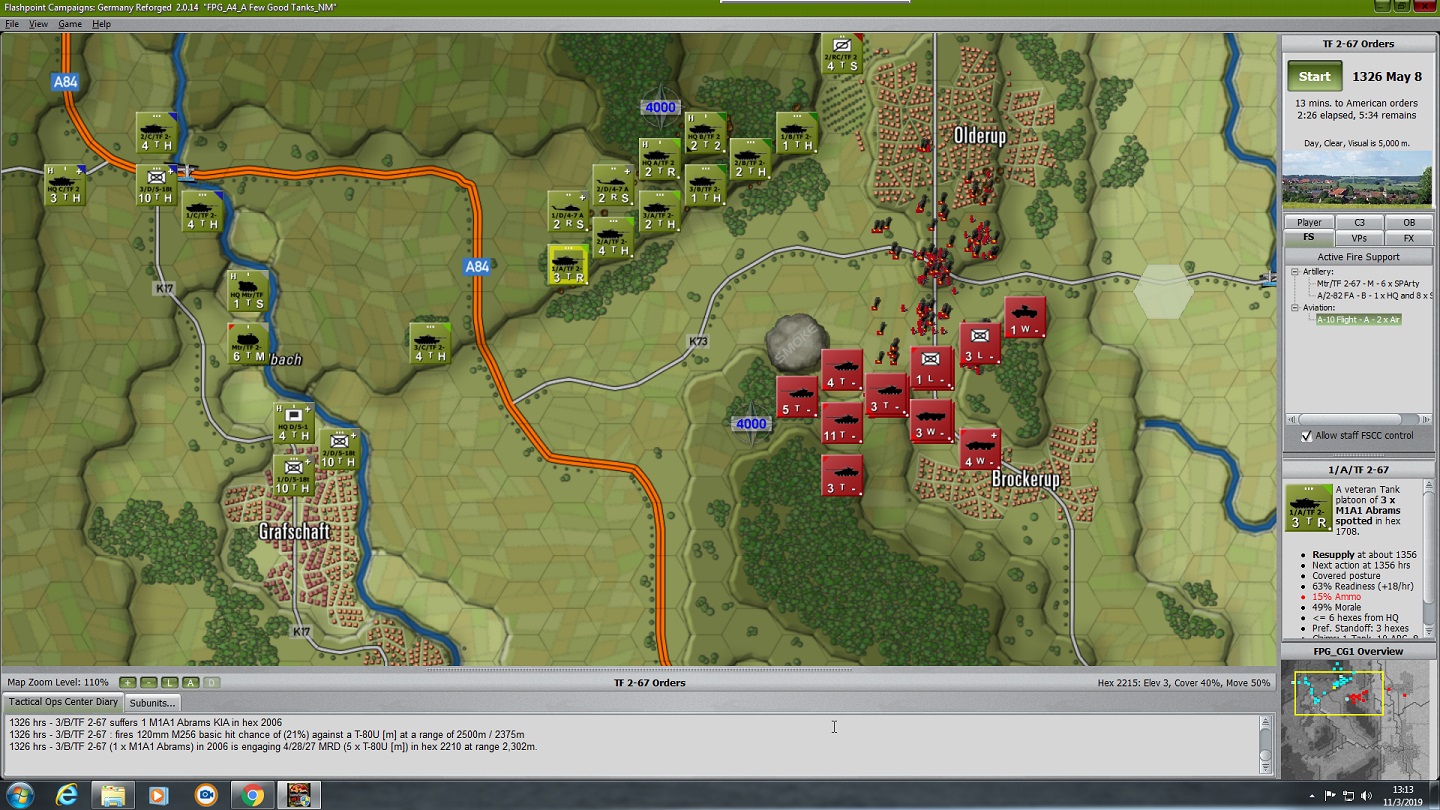Screen dimensions: 1440x810
Task: Collapse the Artillery tree node
Action: click(x=1295, y=271)
